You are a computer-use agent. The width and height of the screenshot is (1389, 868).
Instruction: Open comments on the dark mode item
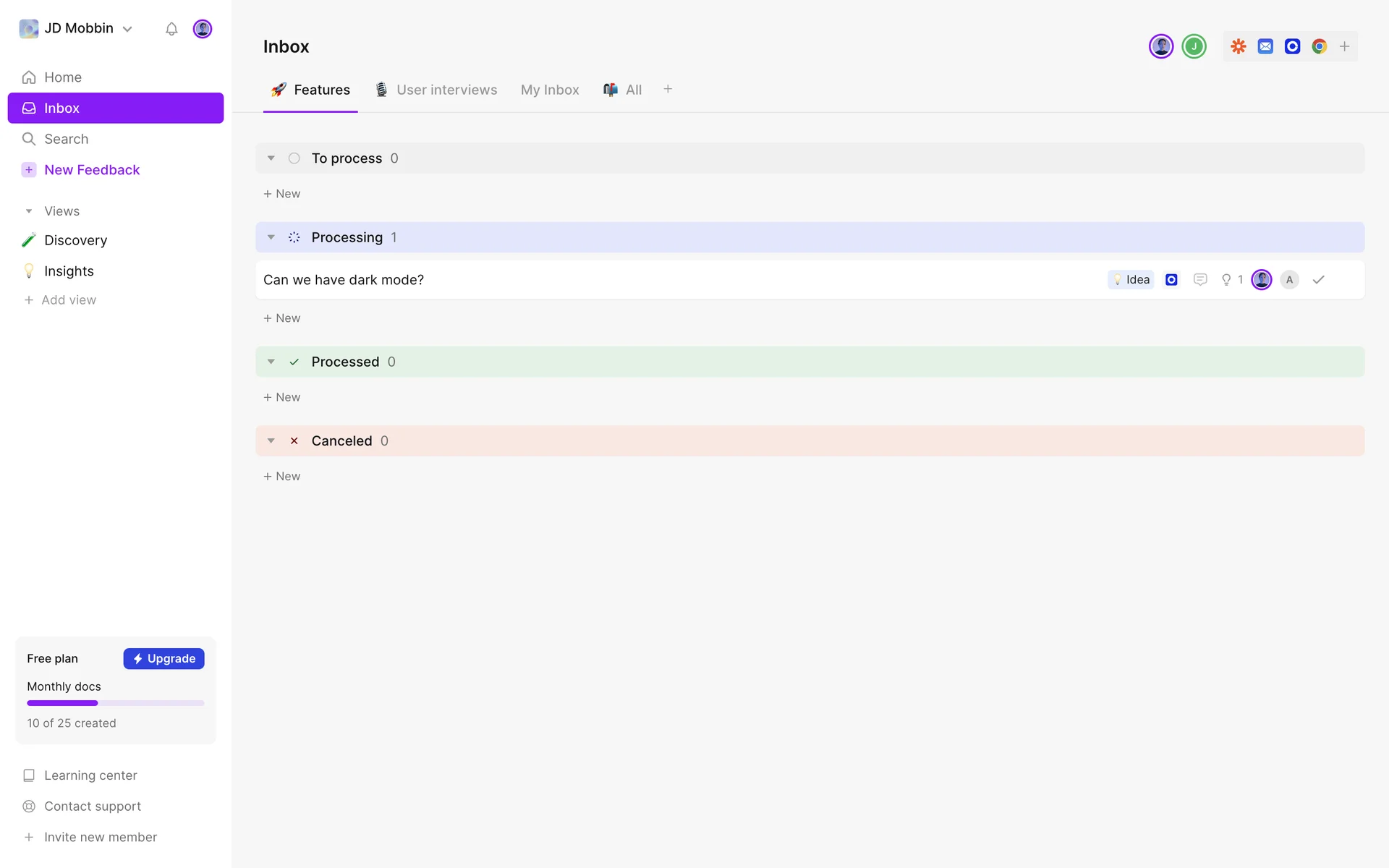[1200, 280]
